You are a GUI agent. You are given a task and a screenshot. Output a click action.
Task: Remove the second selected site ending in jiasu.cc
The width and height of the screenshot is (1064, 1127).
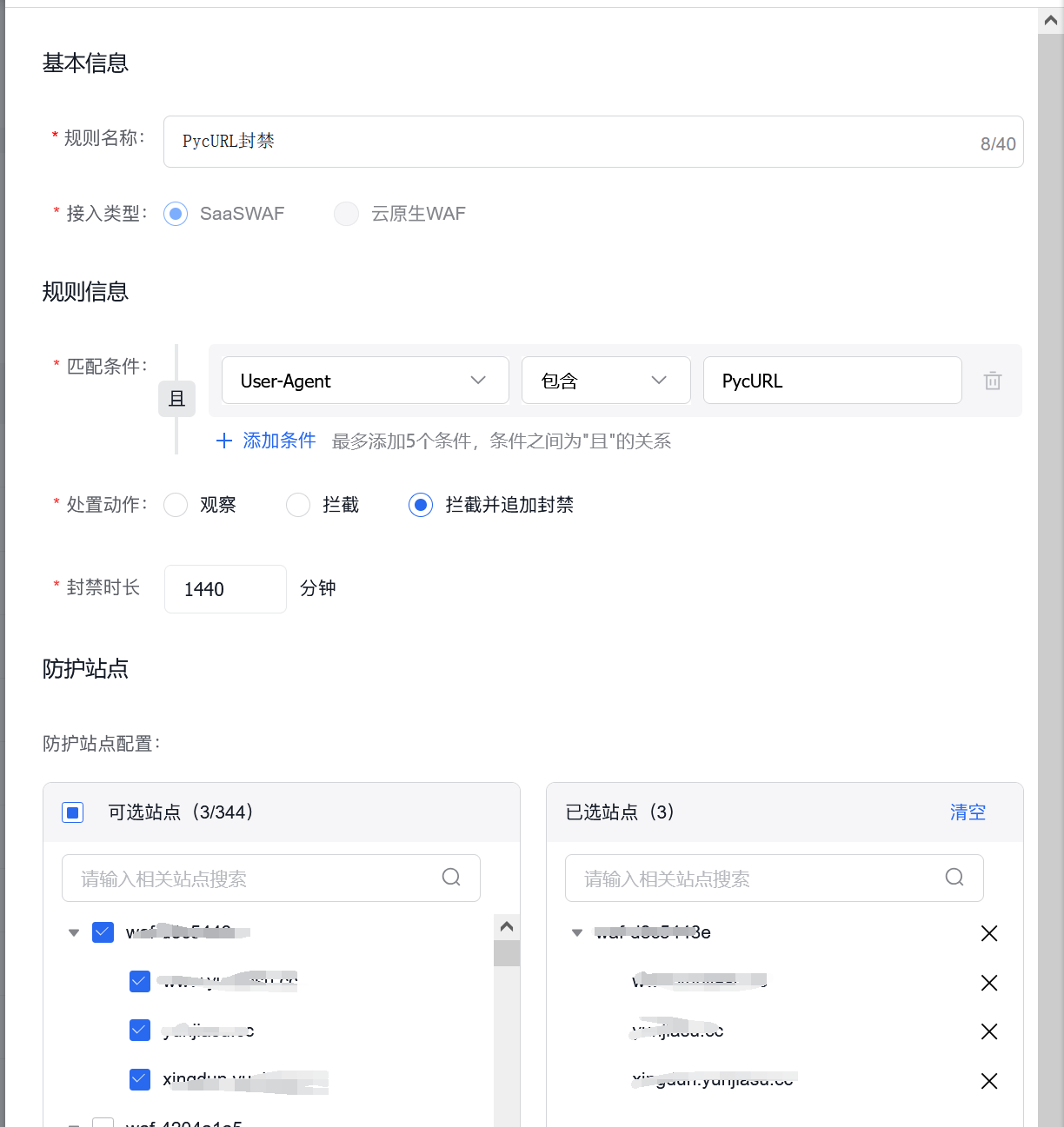(x=989, y=1031)
